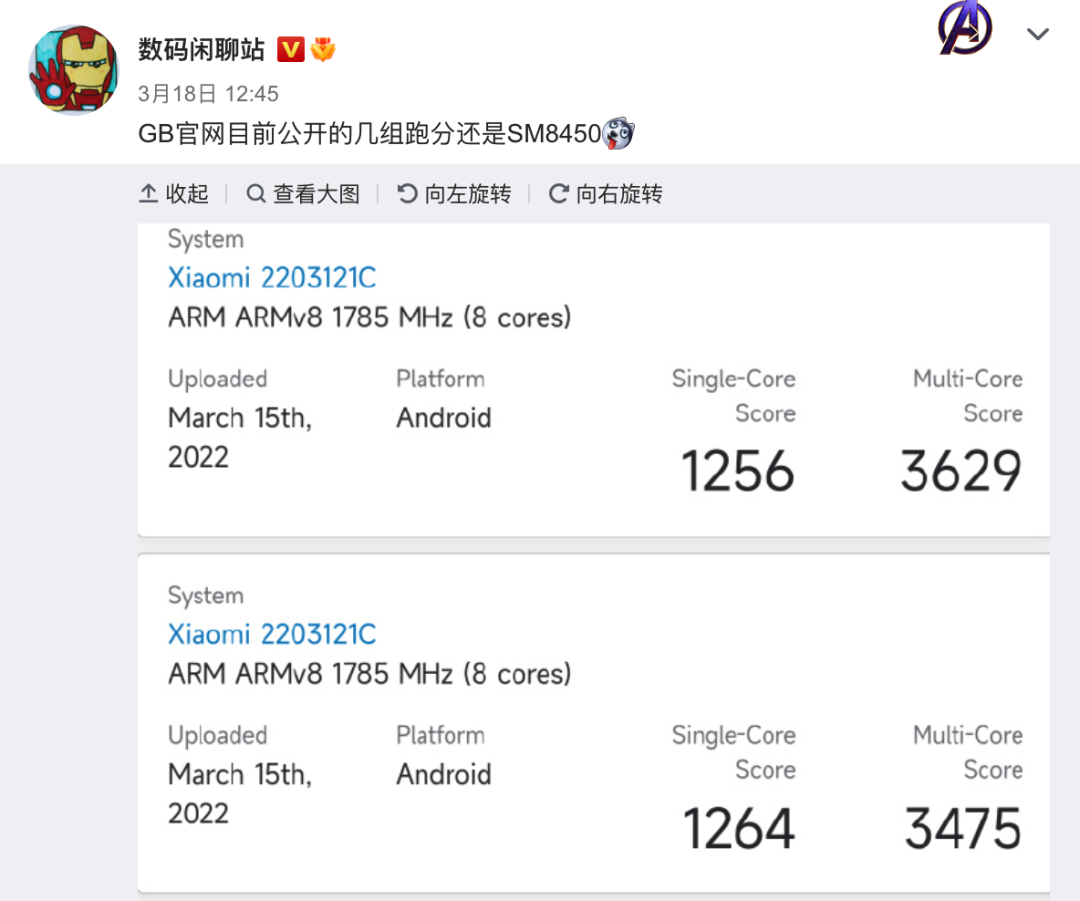
Task: Open second Xiaomi 2203121C result link
Action: [x=272, y=634]
